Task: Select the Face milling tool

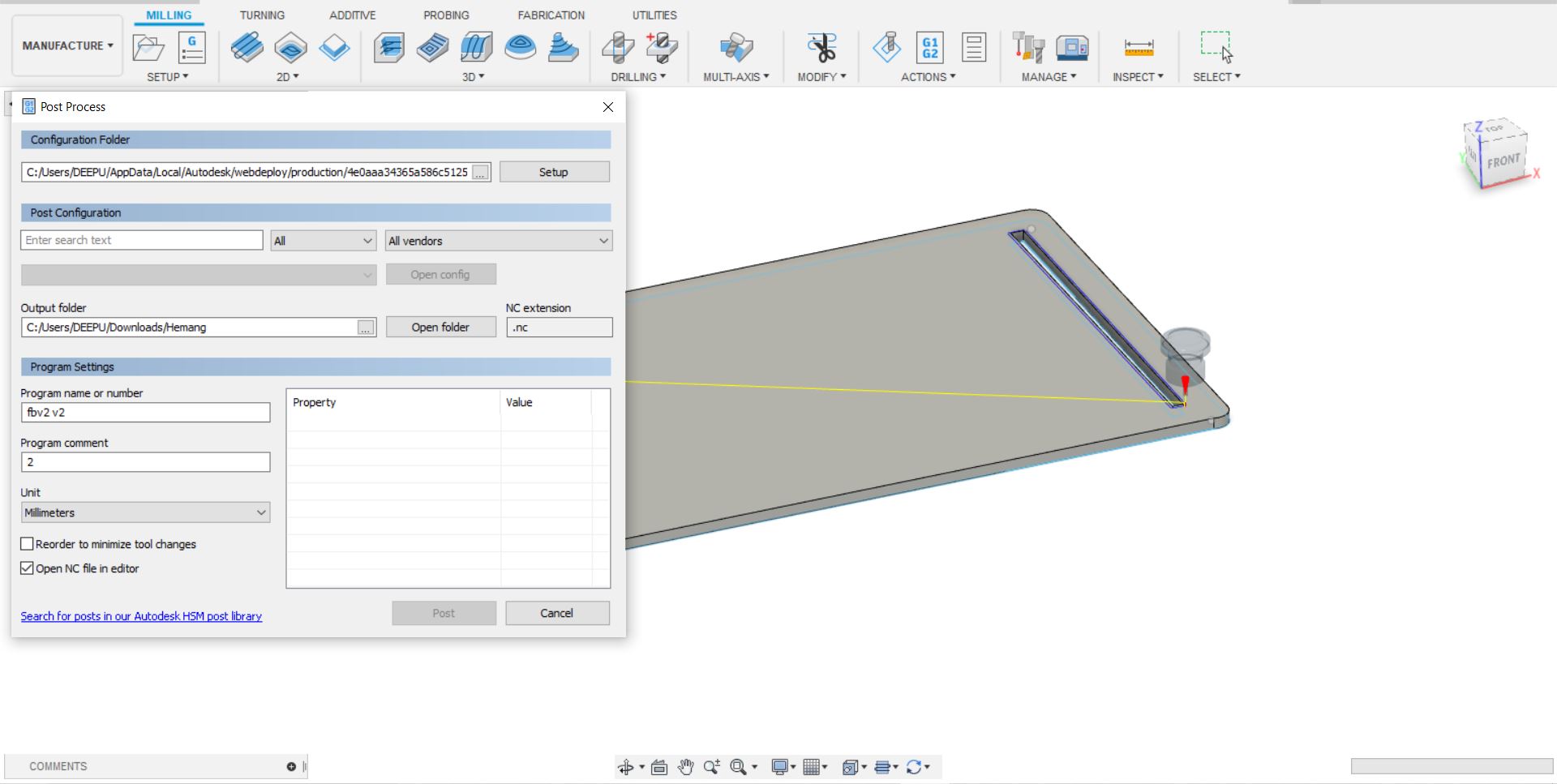Action: pyautogui.click(x=334, y=48)
